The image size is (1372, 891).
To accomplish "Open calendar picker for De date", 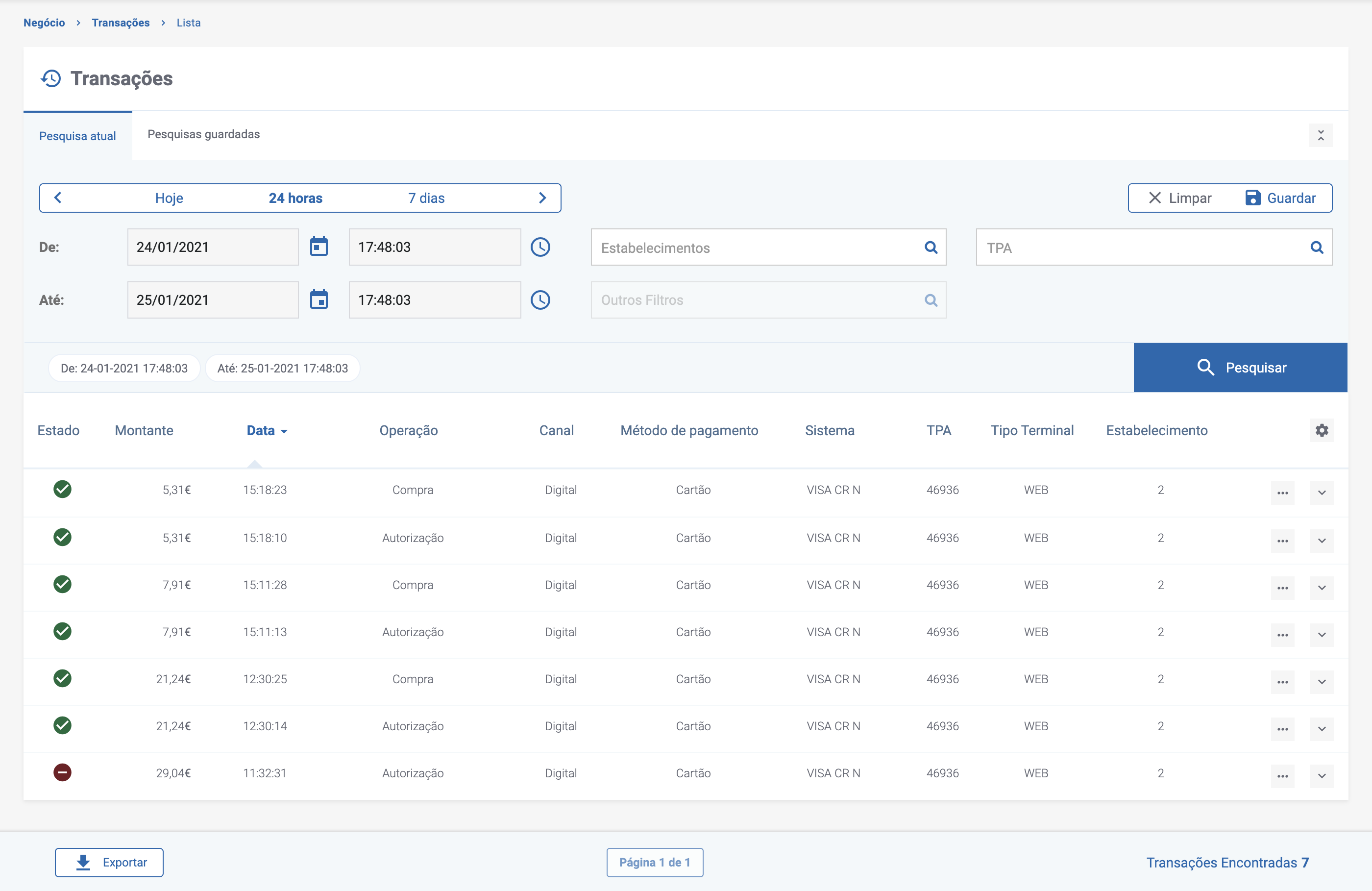I will click(x=319, y=247).
